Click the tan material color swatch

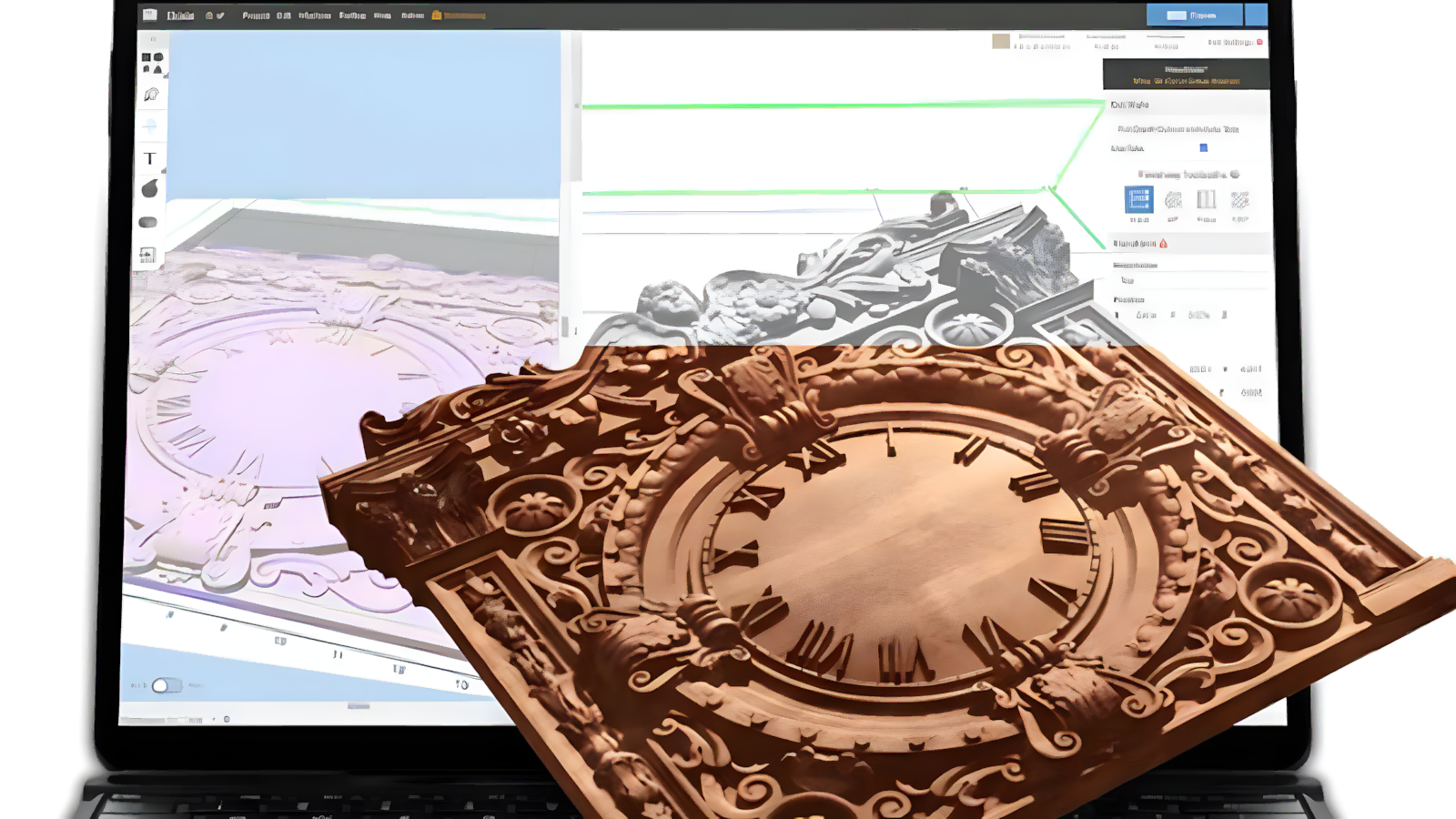[1001, 41]
